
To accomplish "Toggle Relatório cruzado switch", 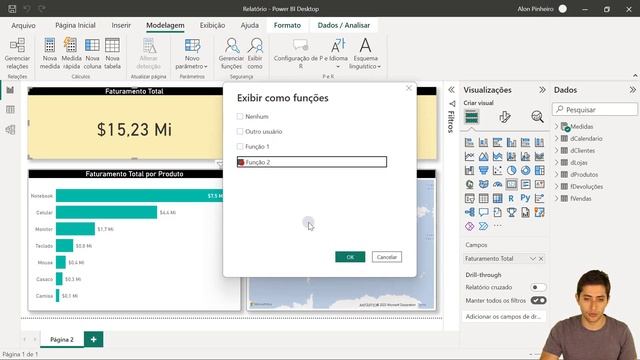I will coord(538,287).
